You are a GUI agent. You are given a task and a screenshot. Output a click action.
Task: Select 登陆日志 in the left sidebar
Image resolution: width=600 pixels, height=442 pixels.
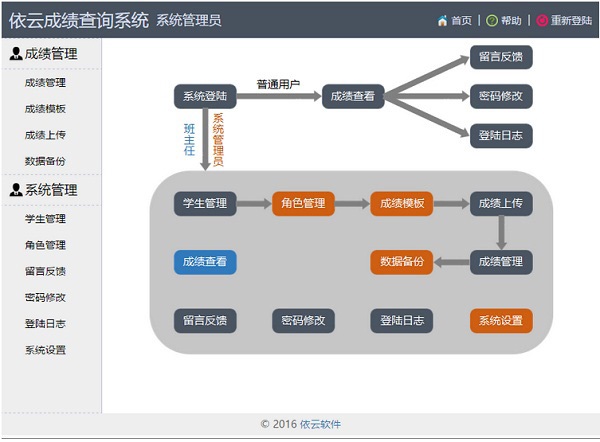tap(45, 324)
